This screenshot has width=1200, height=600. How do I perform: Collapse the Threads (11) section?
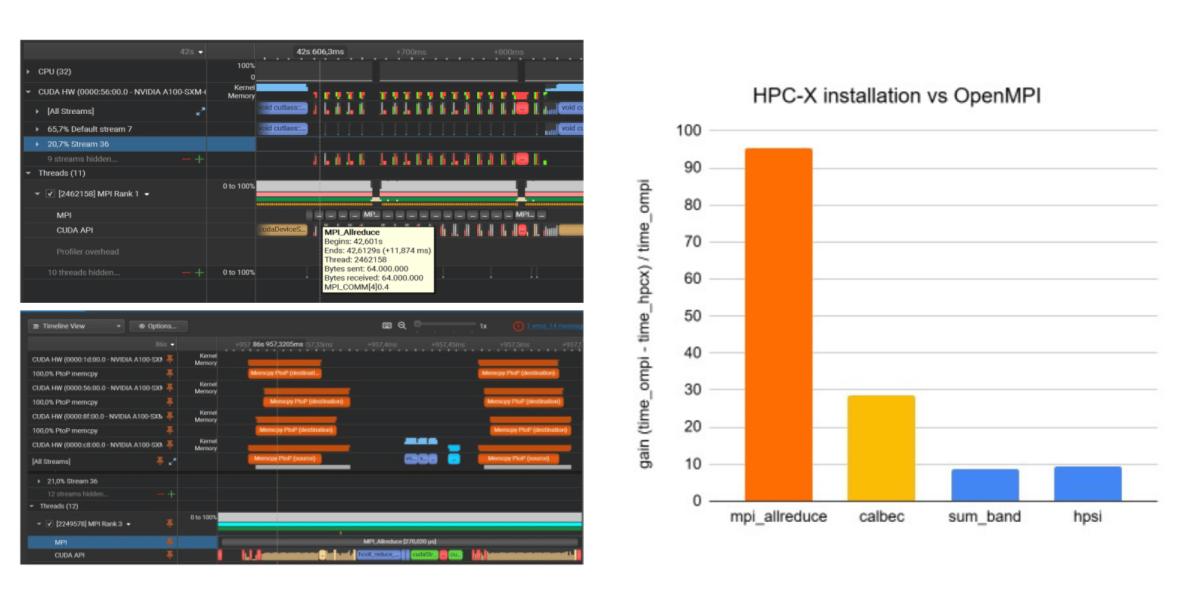coord(28,173)
